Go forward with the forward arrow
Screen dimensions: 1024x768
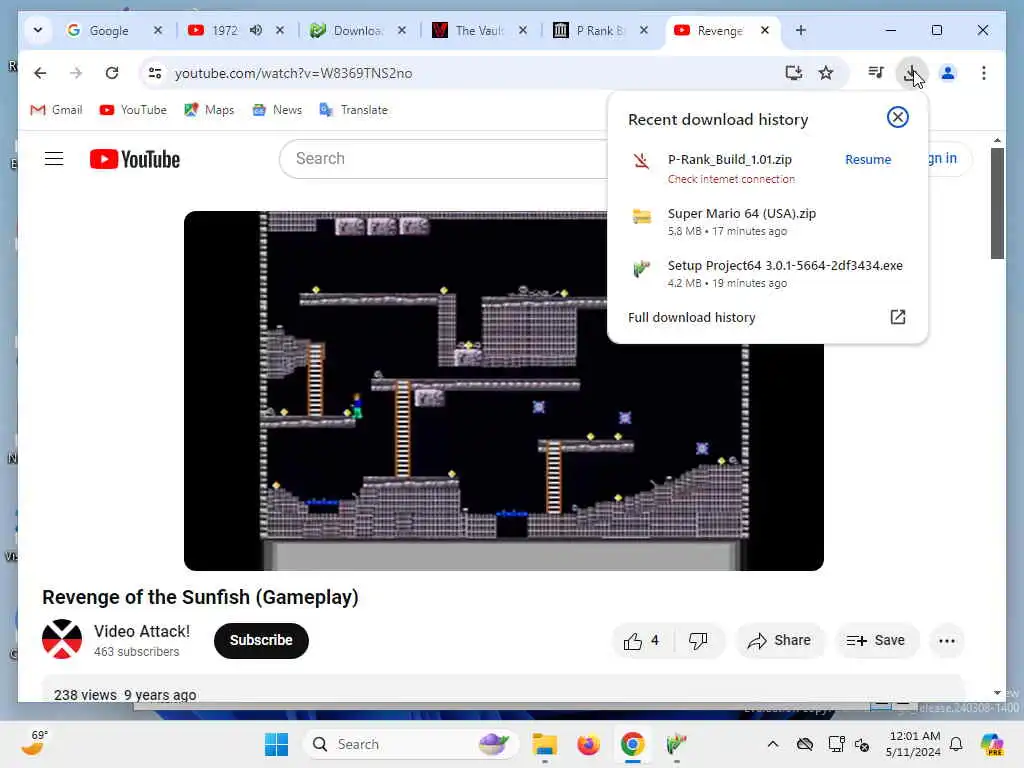coord(76,73)
